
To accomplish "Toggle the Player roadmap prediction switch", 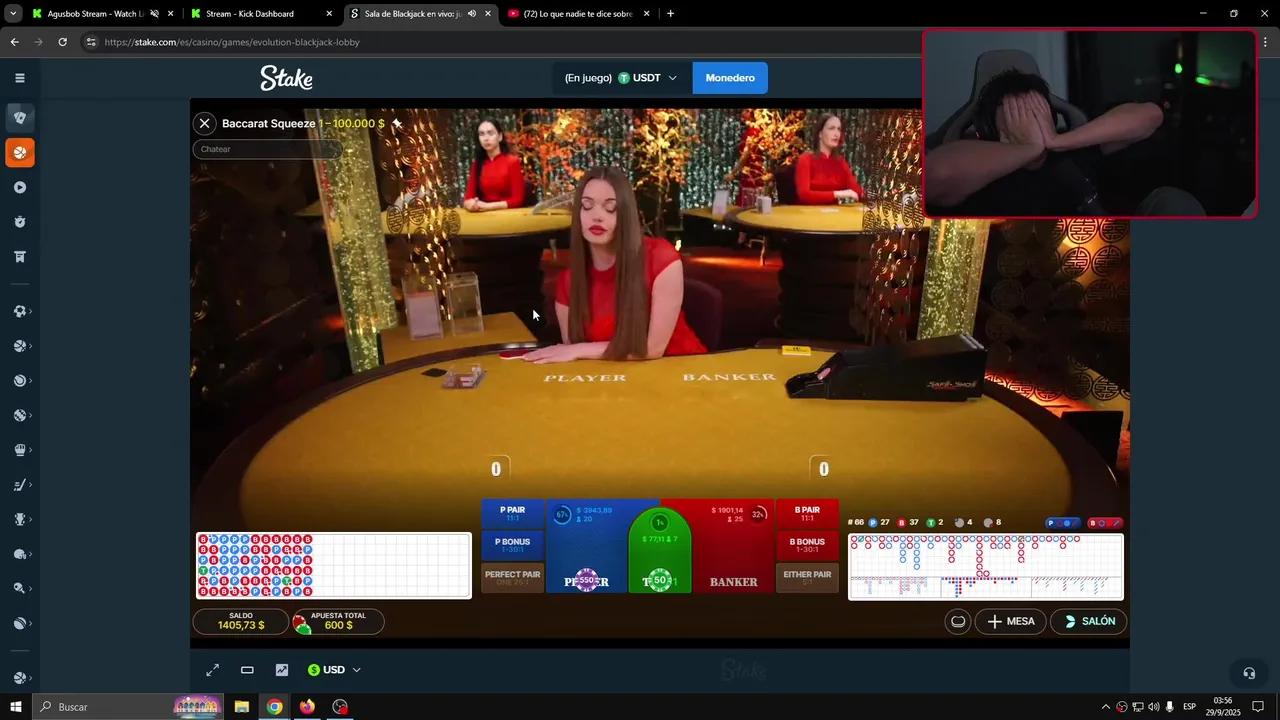I will 1064,523.
